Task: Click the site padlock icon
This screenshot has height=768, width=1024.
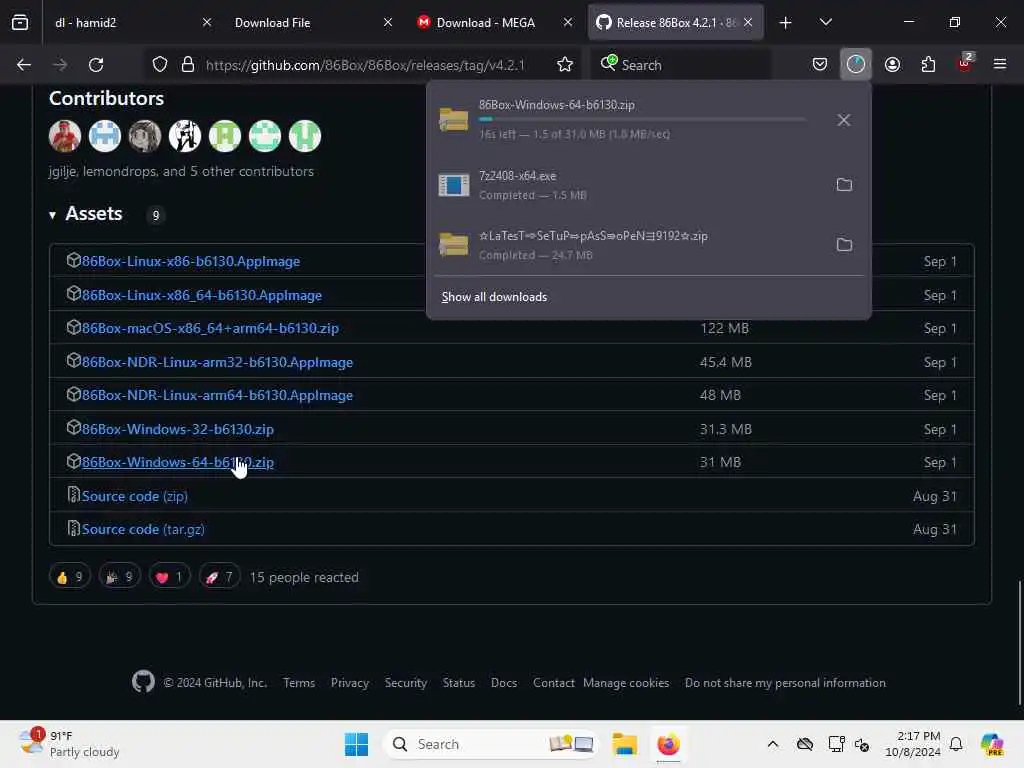Action: pyautogui.click(x=188, y=65)
